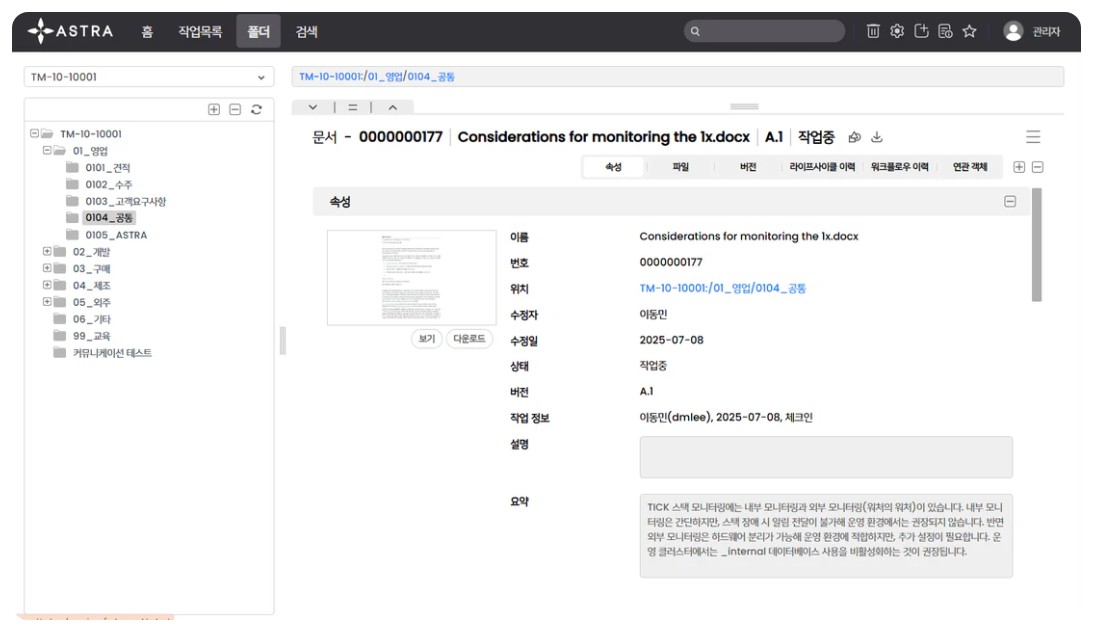The height and width of the screenshot is (637, 1093).
Task: Open settings gear in the header
Action: pyautogui.click(x=897, y=31)
